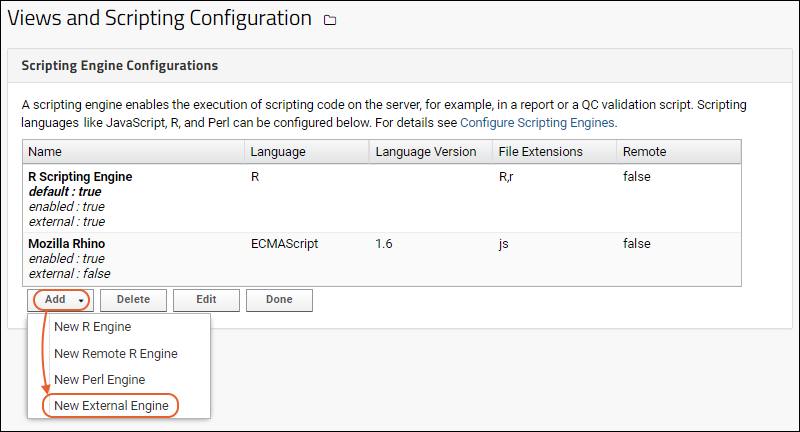Click the Remote column header
800x432 pixels.
(x=644, y=152)
